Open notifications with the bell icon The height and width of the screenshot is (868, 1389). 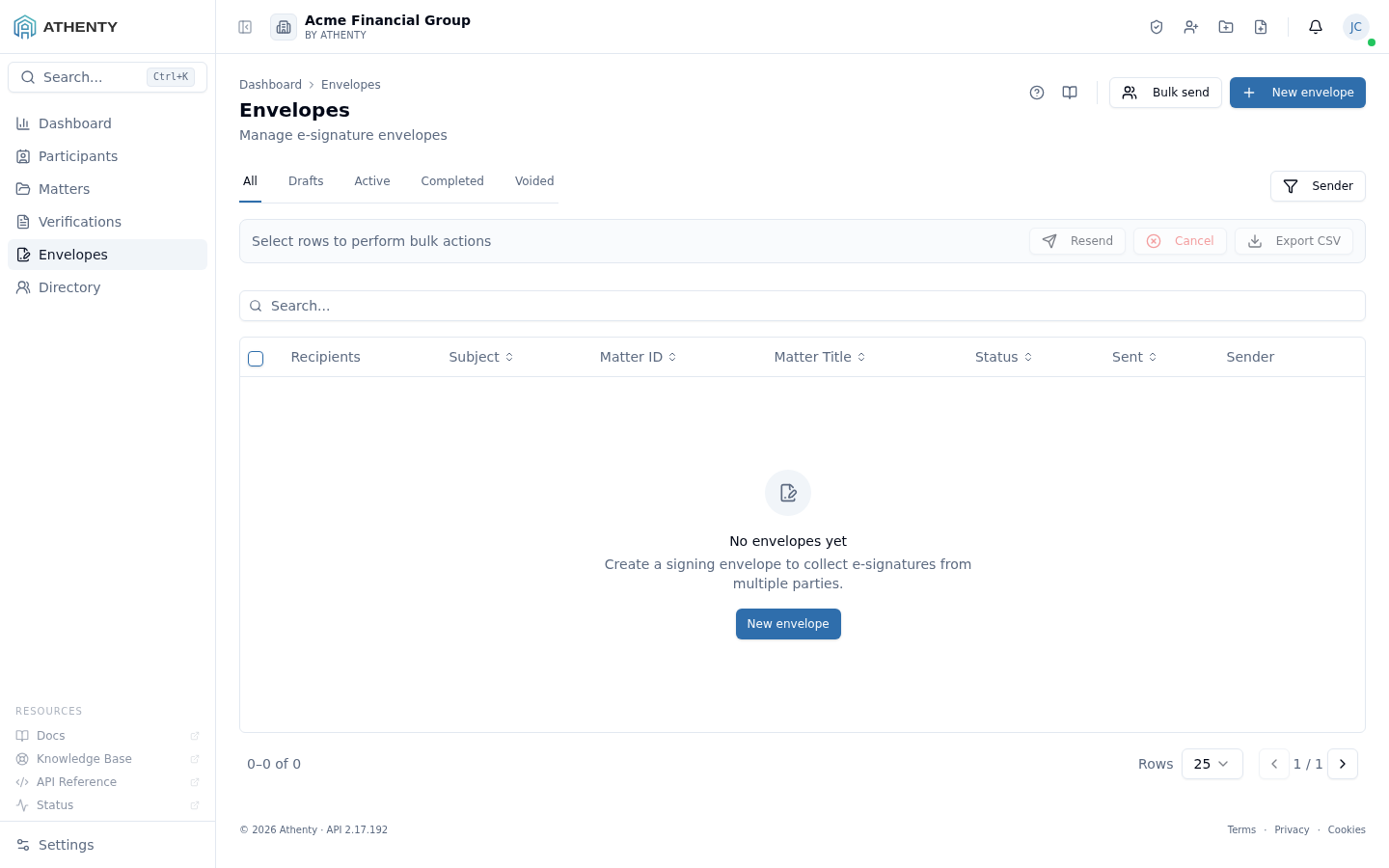pos(1316,27)
